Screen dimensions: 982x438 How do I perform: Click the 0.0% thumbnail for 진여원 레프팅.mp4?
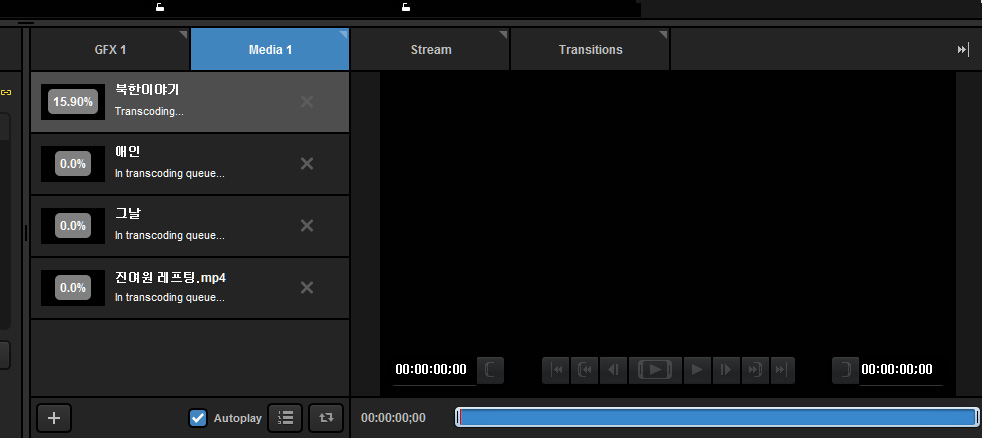tap(73, 288)
